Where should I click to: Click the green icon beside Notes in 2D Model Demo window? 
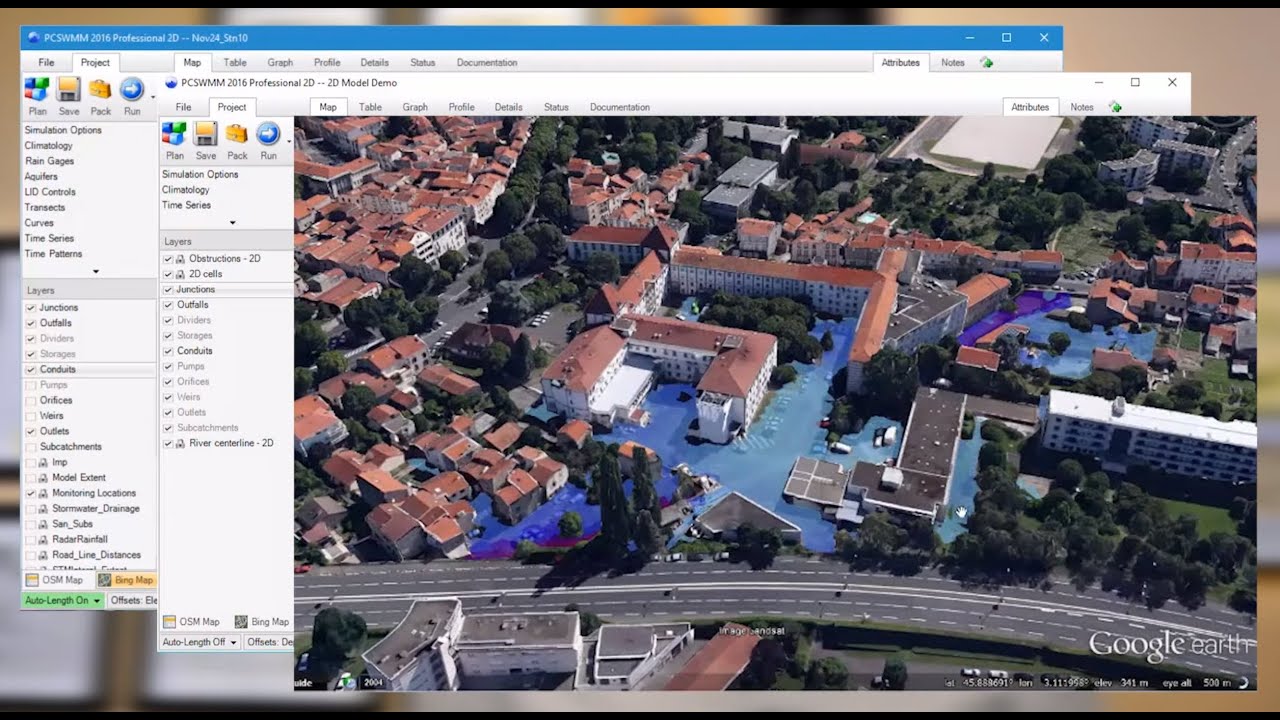point(1115,107)
